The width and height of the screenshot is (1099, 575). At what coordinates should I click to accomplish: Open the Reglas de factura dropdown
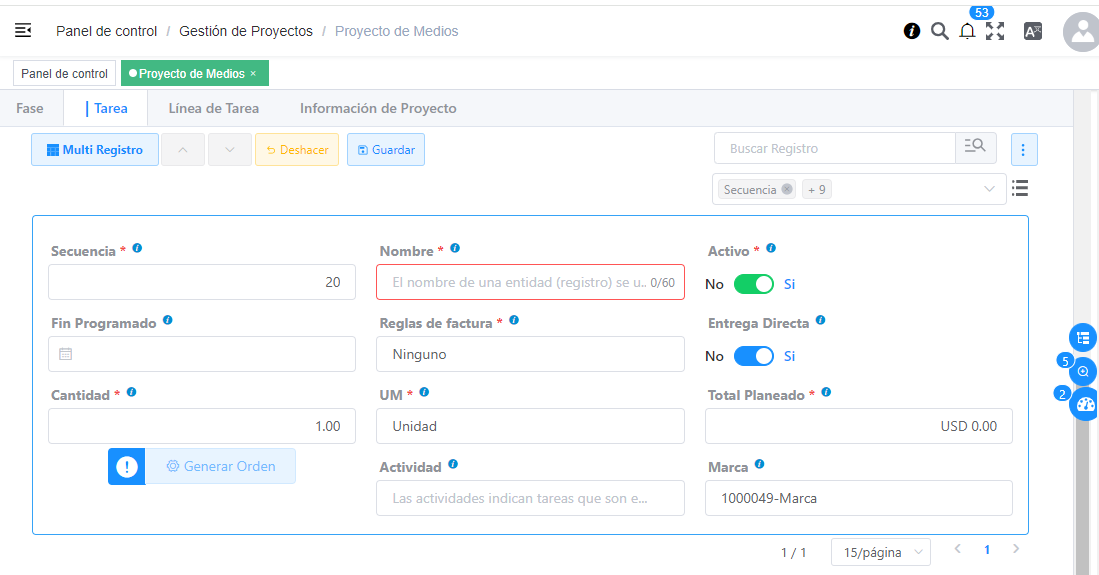pyautogui.click(x=530, y=354)
